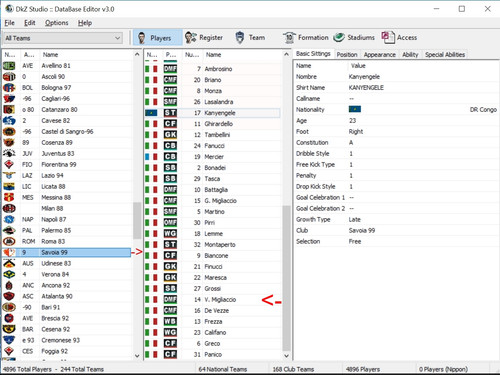Click the Juventus 83 team badge icon
500x375 pixels.
[x=9, y=154]
